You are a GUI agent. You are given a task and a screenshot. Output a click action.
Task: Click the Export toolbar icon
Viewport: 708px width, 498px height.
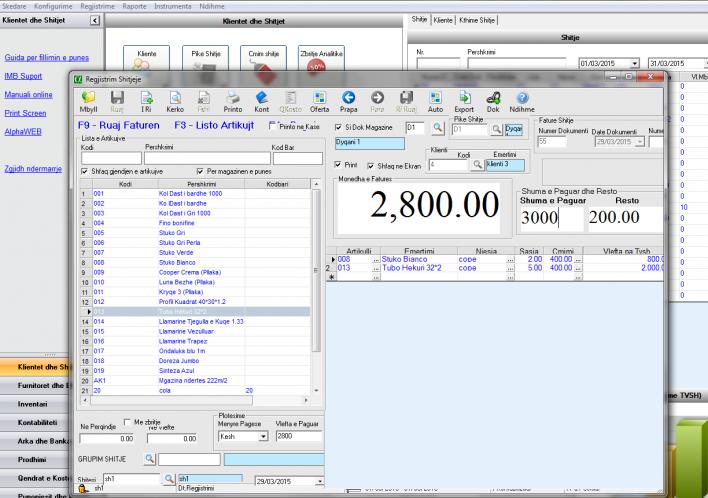click(x=463, y=101)
